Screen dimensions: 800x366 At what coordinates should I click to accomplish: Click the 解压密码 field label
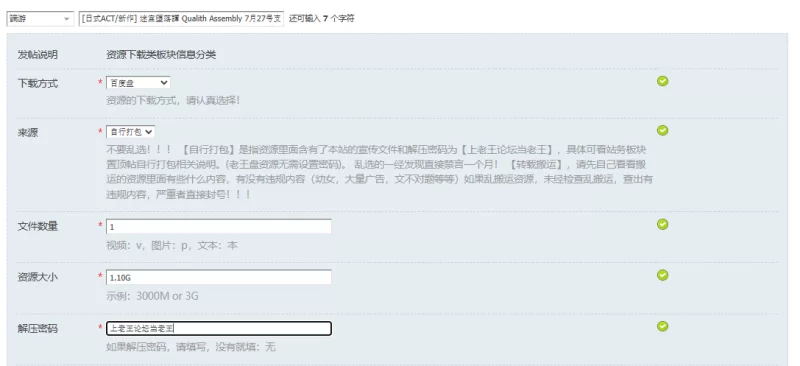tap(38, 329)
